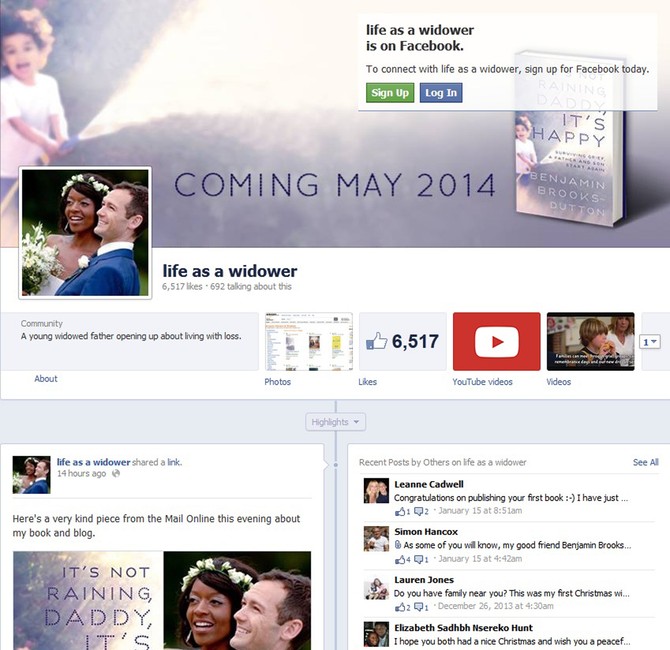670x650 pixels.
Task: Open 'January 15 at 4:42am' timestamp
Action: point(480,559)
